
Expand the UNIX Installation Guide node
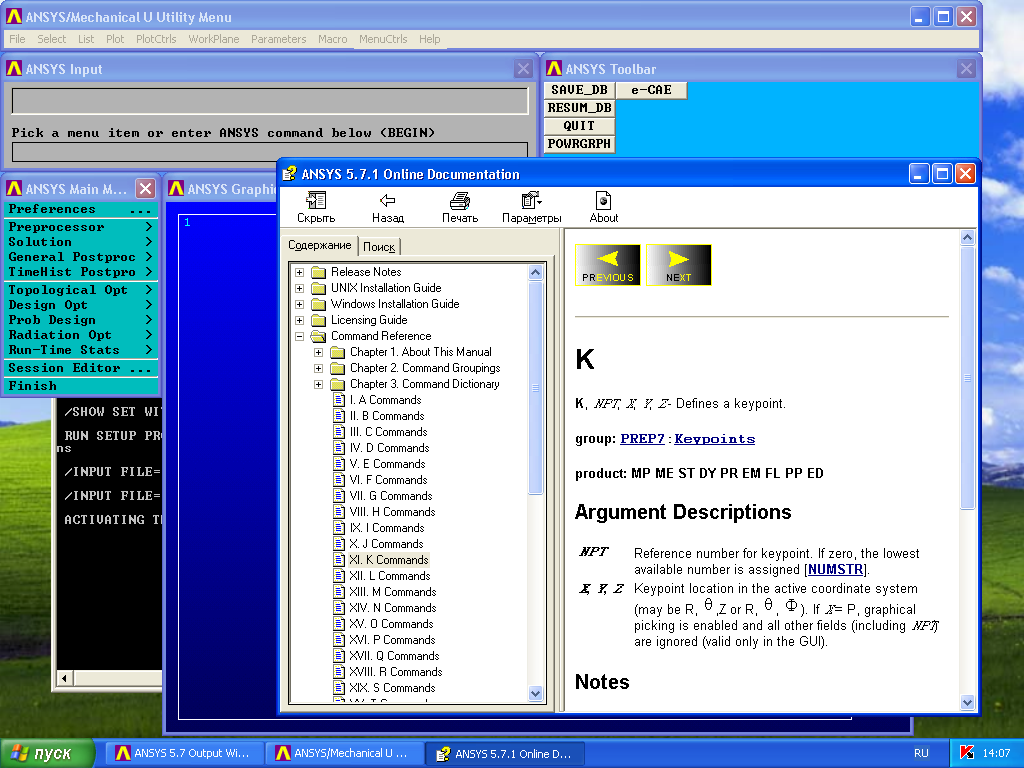click(x=299, y=288)
